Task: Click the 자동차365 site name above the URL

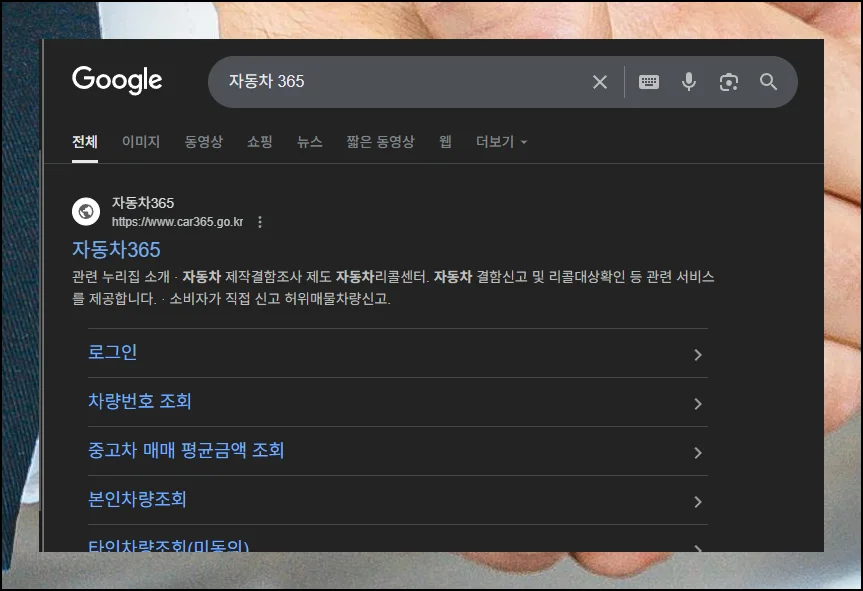Action: 143,203
